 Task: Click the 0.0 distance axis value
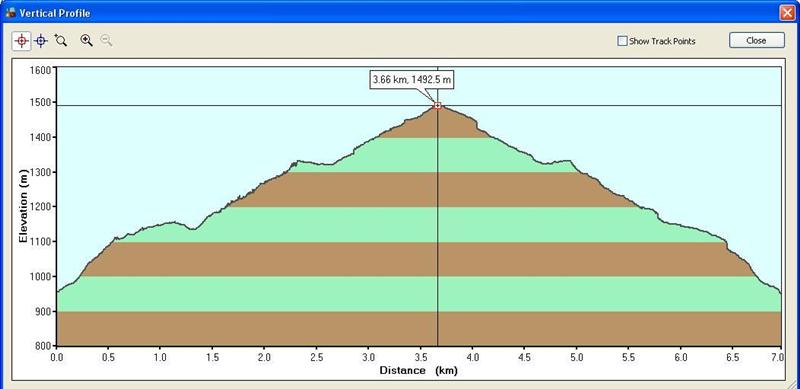pyautogui.click(x=57, y=357)
